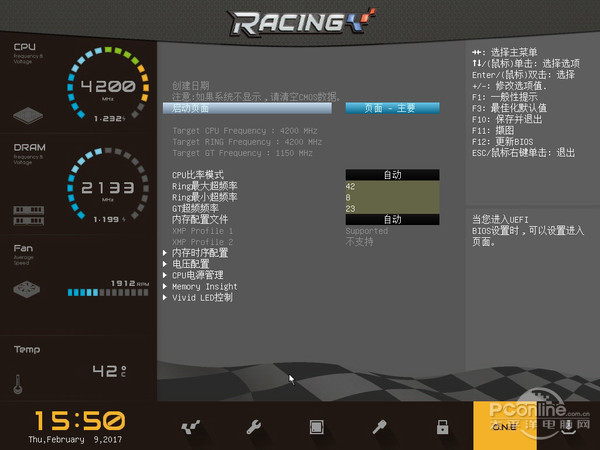Open the Main tab checkered flag icon
Image resolution: width=600 pixels, height=450 pixels.
pyautogui.click(x=190, y=427)
